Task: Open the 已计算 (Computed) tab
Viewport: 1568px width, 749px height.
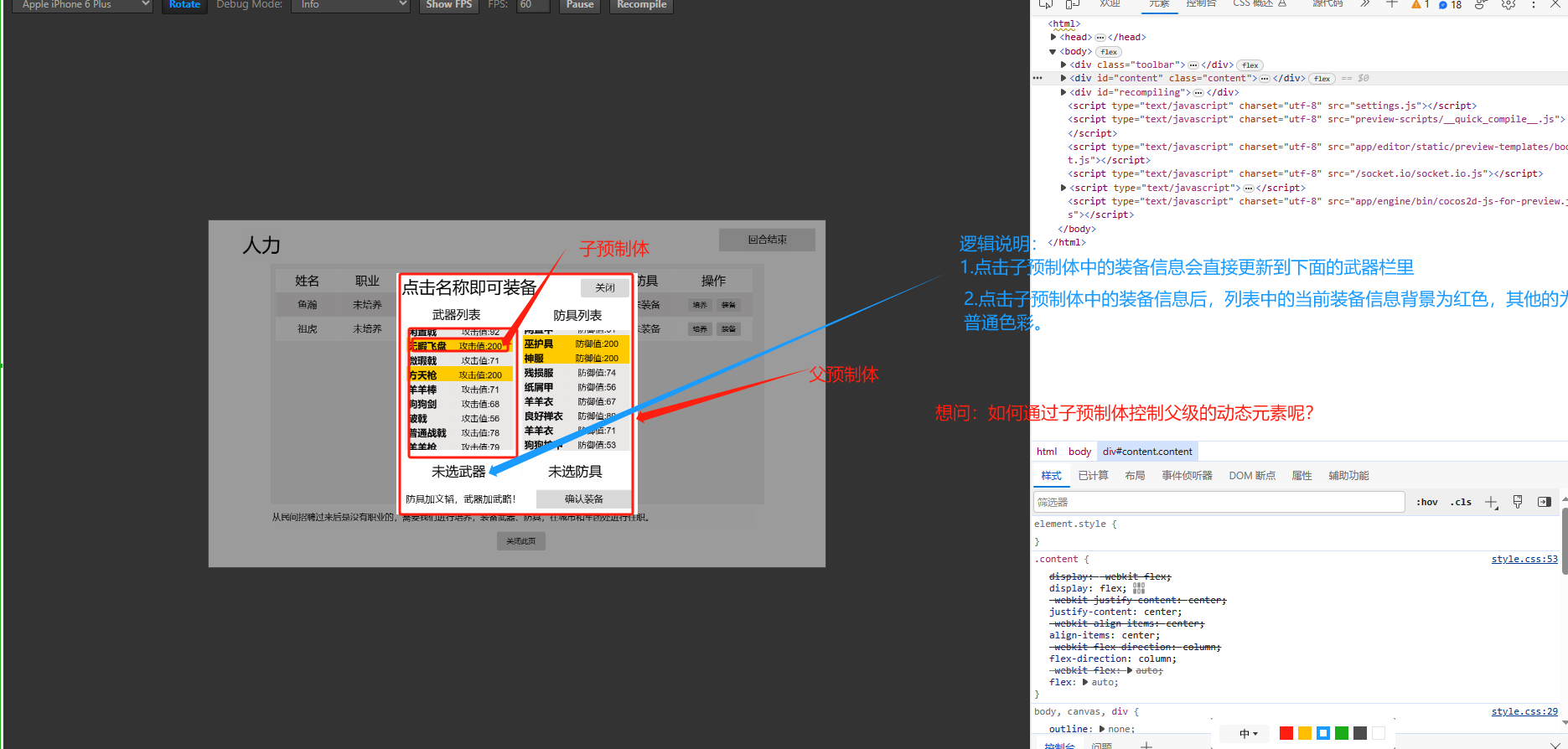Action: (x=1093, y=476)
